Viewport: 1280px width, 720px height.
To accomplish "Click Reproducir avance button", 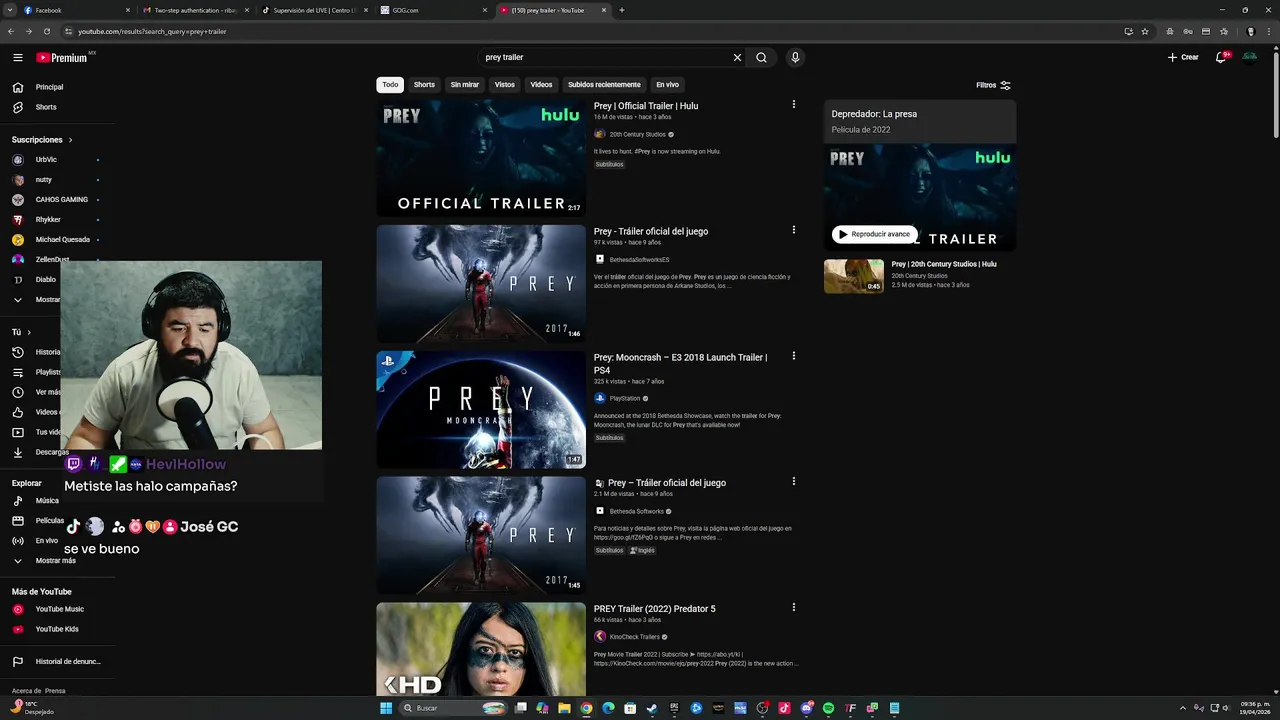I will (x=874, y=234).
